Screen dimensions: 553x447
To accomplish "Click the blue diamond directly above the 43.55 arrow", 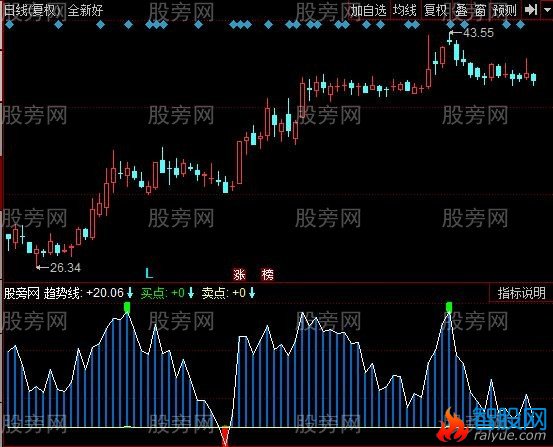I will tap(450, 24).
